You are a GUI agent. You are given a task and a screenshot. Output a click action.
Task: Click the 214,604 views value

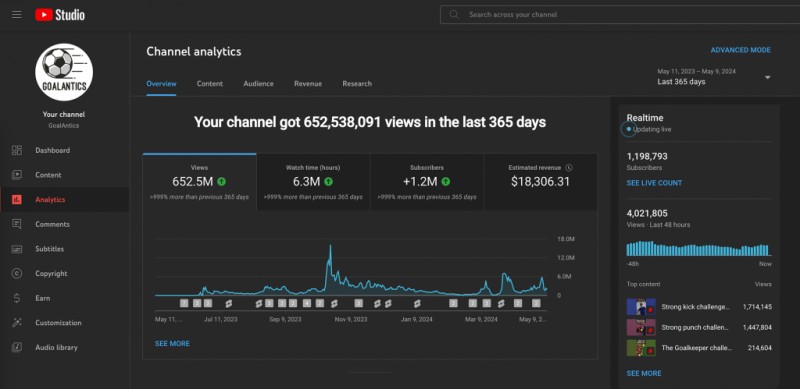pyautogui.click(x=759, y=348)
